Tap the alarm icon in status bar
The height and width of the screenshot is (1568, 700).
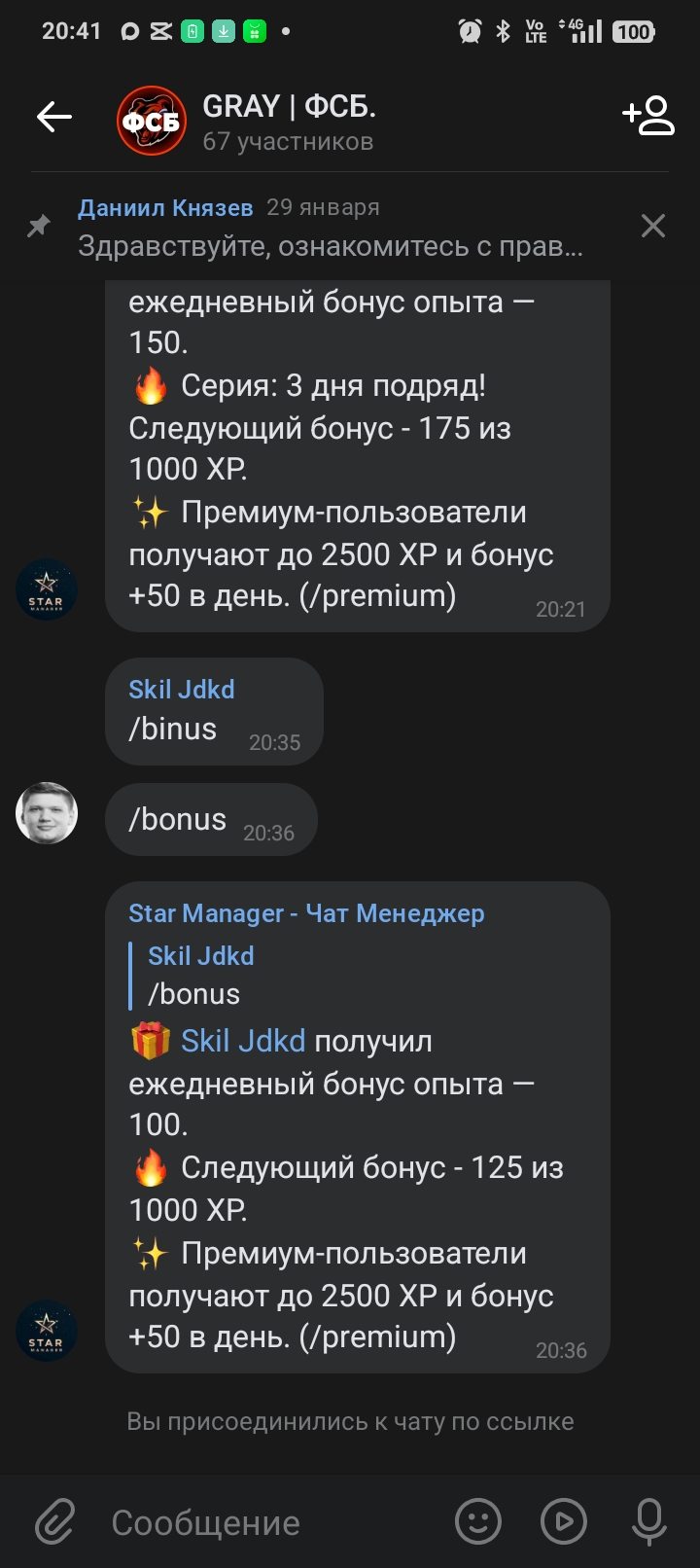tap(470, 31)
